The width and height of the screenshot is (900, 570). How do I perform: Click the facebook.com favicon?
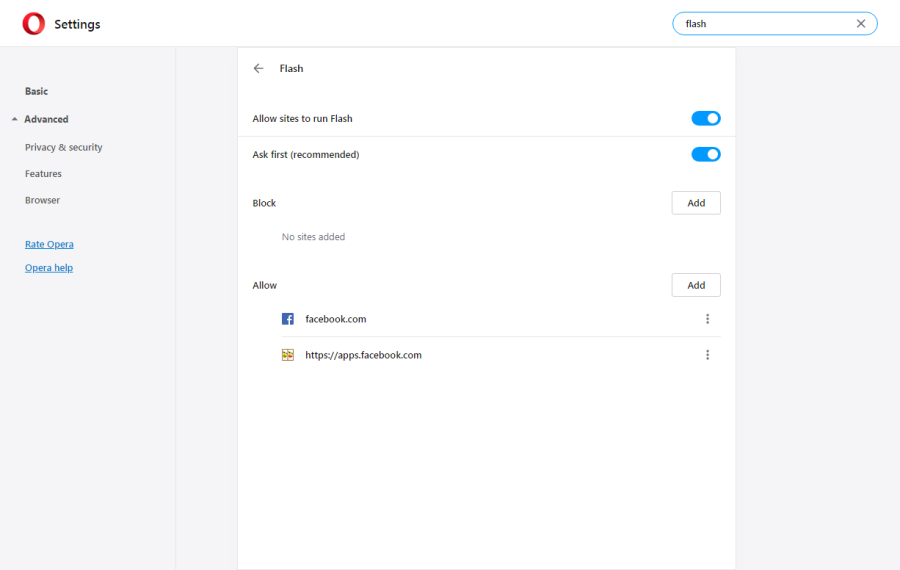[288, 319]
